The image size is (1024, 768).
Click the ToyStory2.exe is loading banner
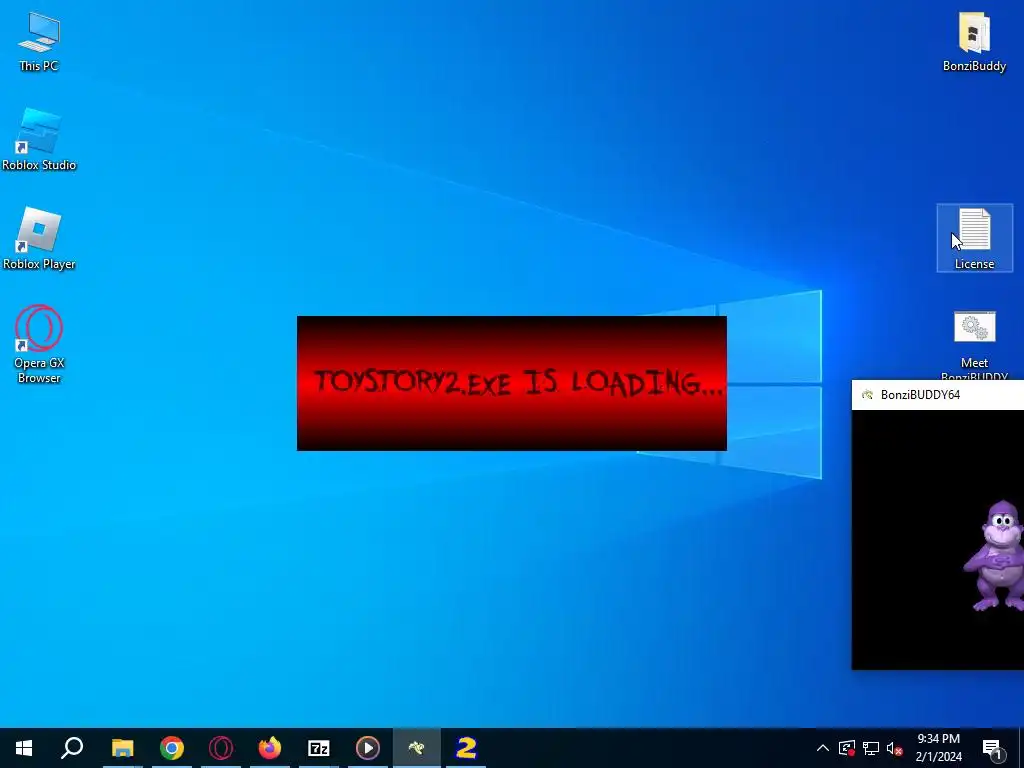coord(511,383)
